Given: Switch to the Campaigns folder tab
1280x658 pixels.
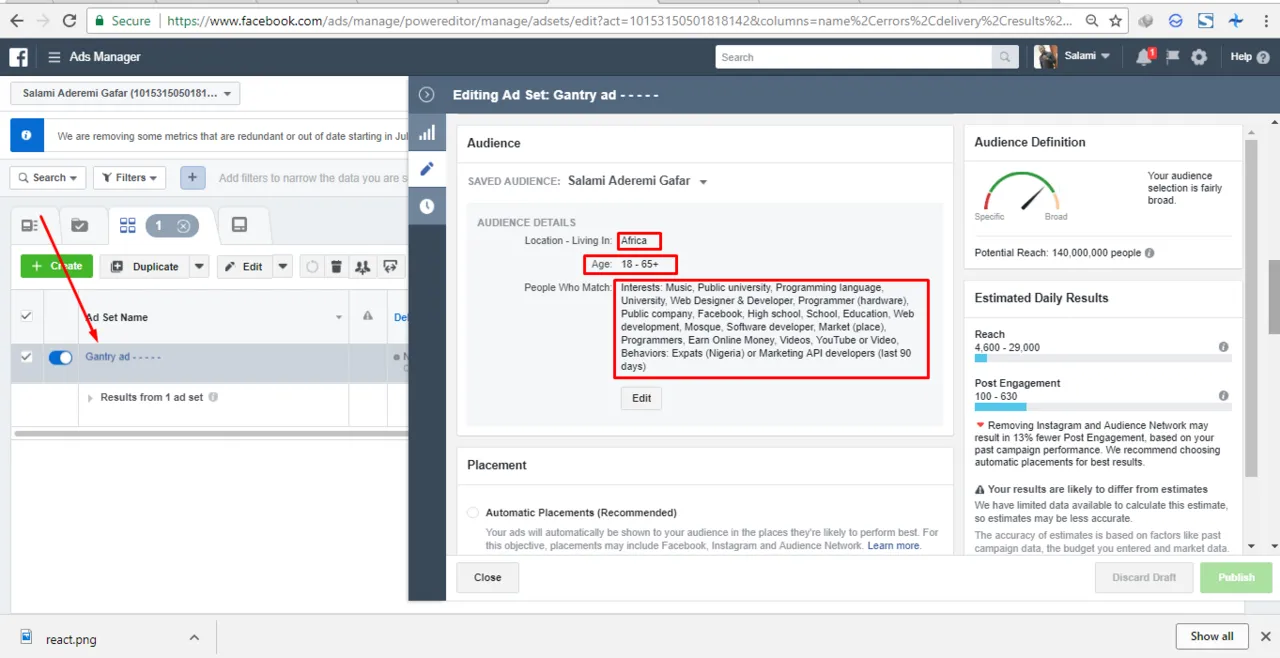Looking at the screenshot, I should [80, 226].
